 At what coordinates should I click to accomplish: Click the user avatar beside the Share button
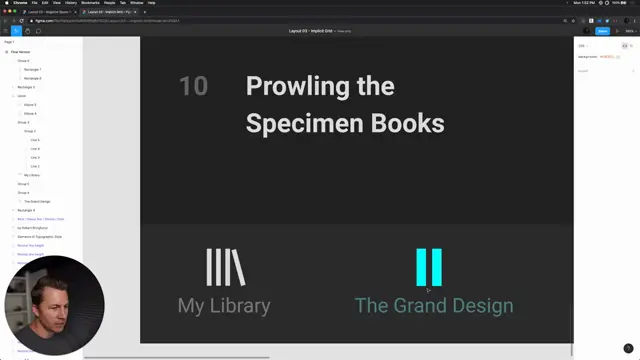pos(587,31)
